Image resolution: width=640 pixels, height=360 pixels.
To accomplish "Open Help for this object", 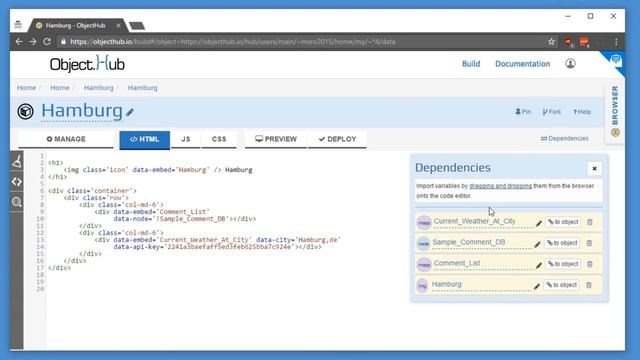I will [582, 112].
